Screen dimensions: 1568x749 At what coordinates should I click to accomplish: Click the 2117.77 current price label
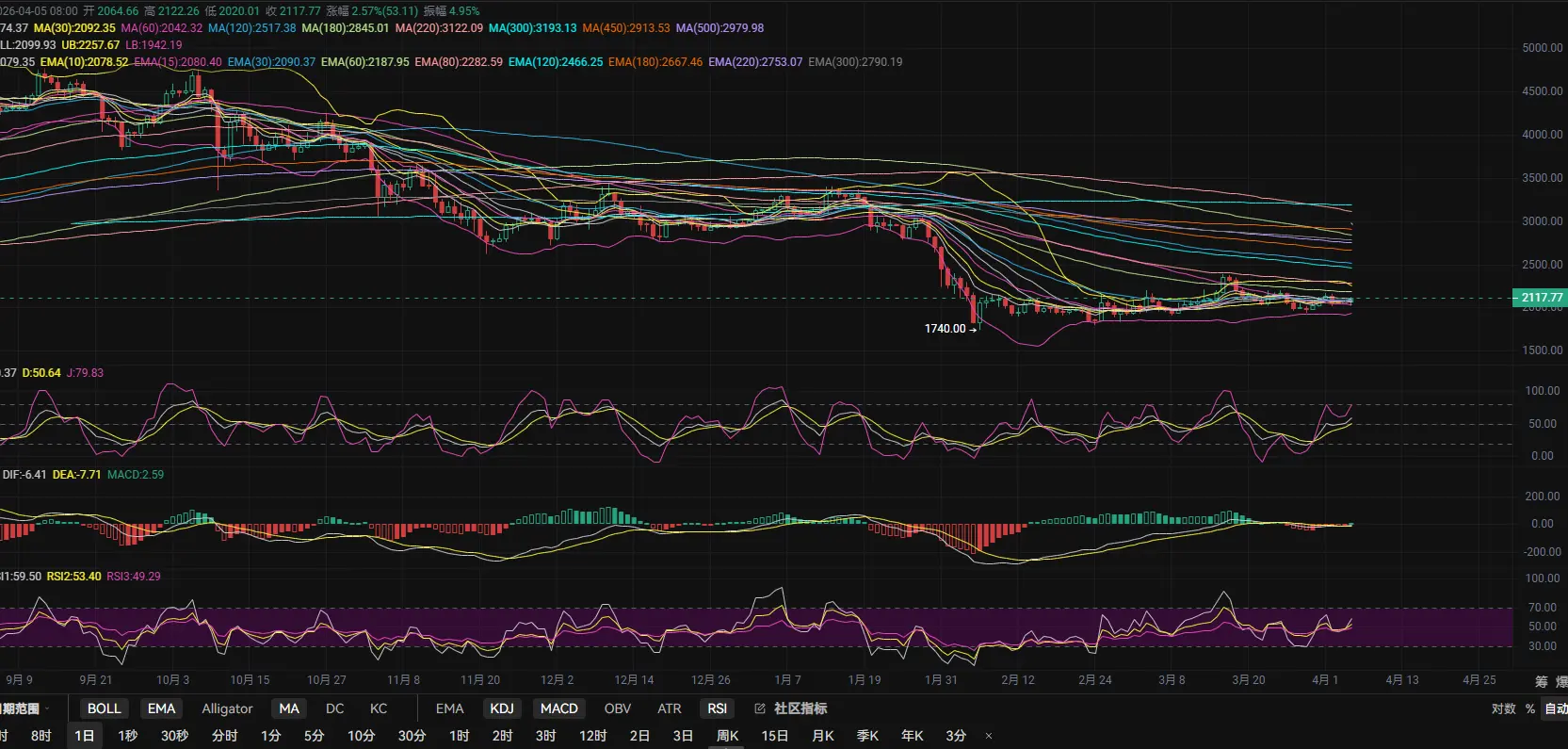[1541, 298]
